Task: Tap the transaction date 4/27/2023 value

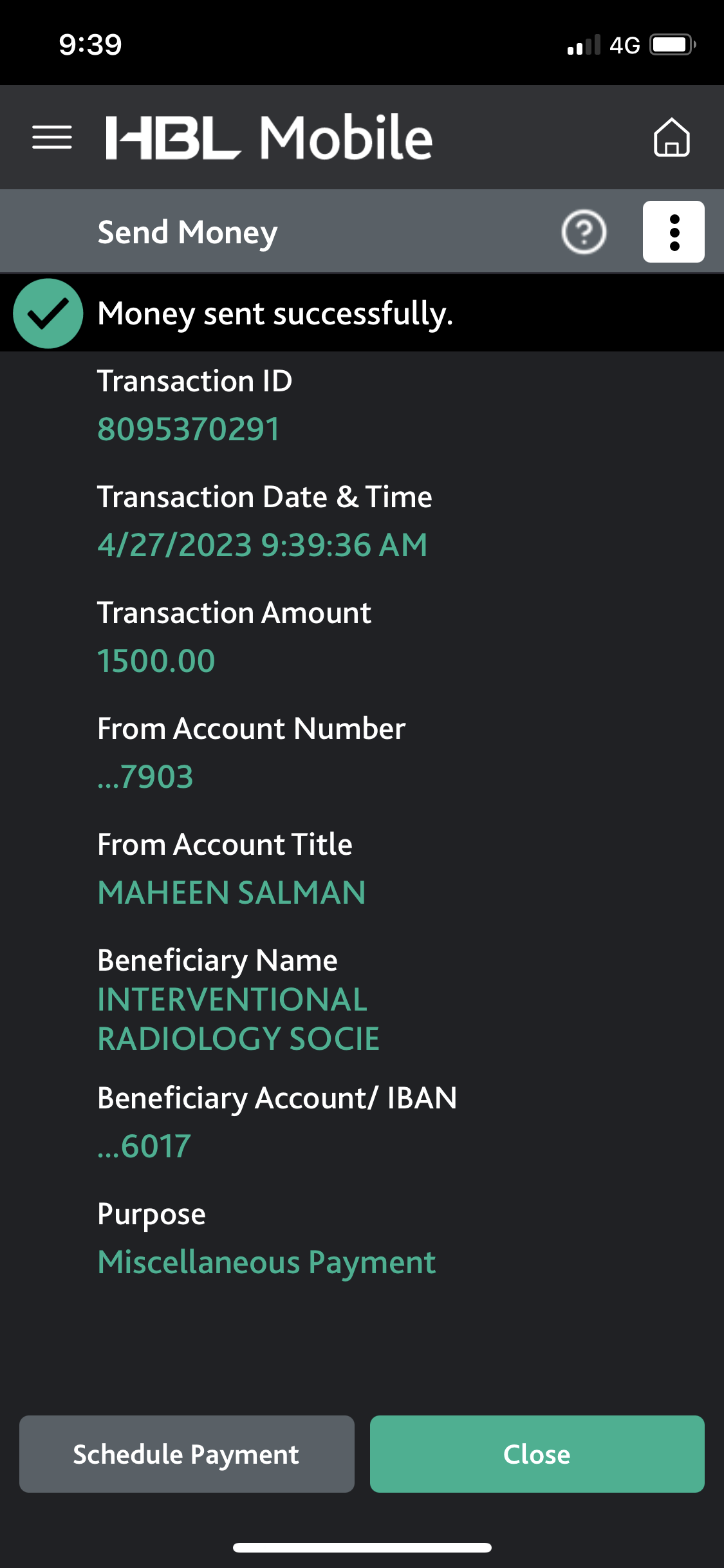Action: coord(262,545)
